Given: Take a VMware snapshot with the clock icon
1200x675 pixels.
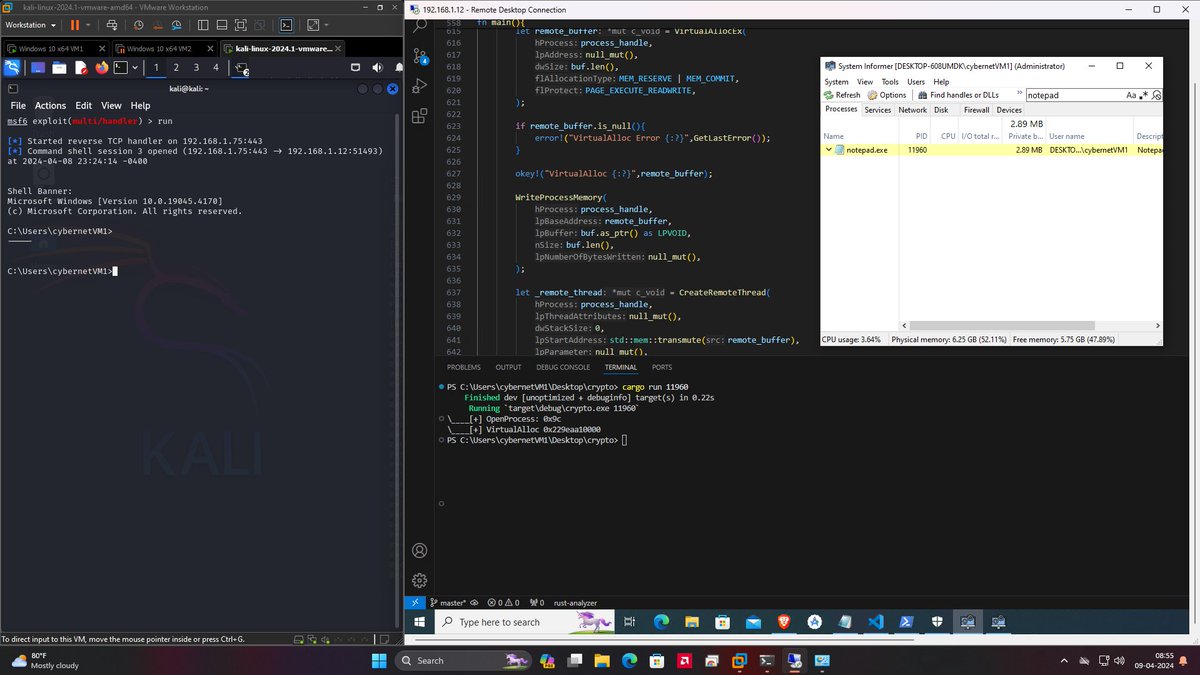Looking at the screenshot, I should click(x=138, y=24).
